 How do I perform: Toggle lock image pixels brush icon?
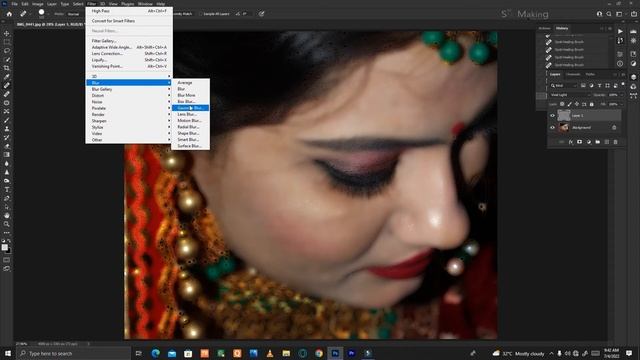[569, 104]
